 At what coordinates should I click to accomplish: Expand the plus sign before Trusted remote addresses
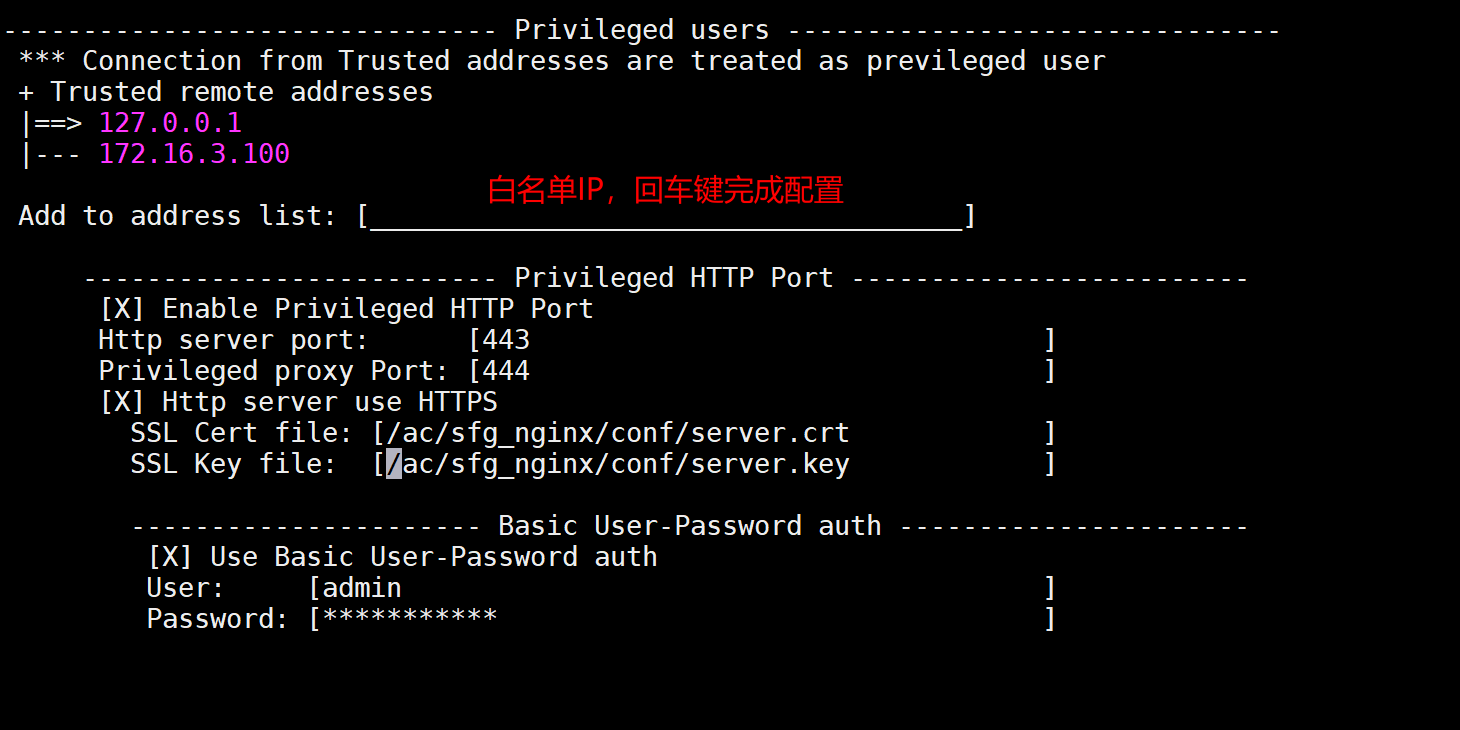[26, 92]
